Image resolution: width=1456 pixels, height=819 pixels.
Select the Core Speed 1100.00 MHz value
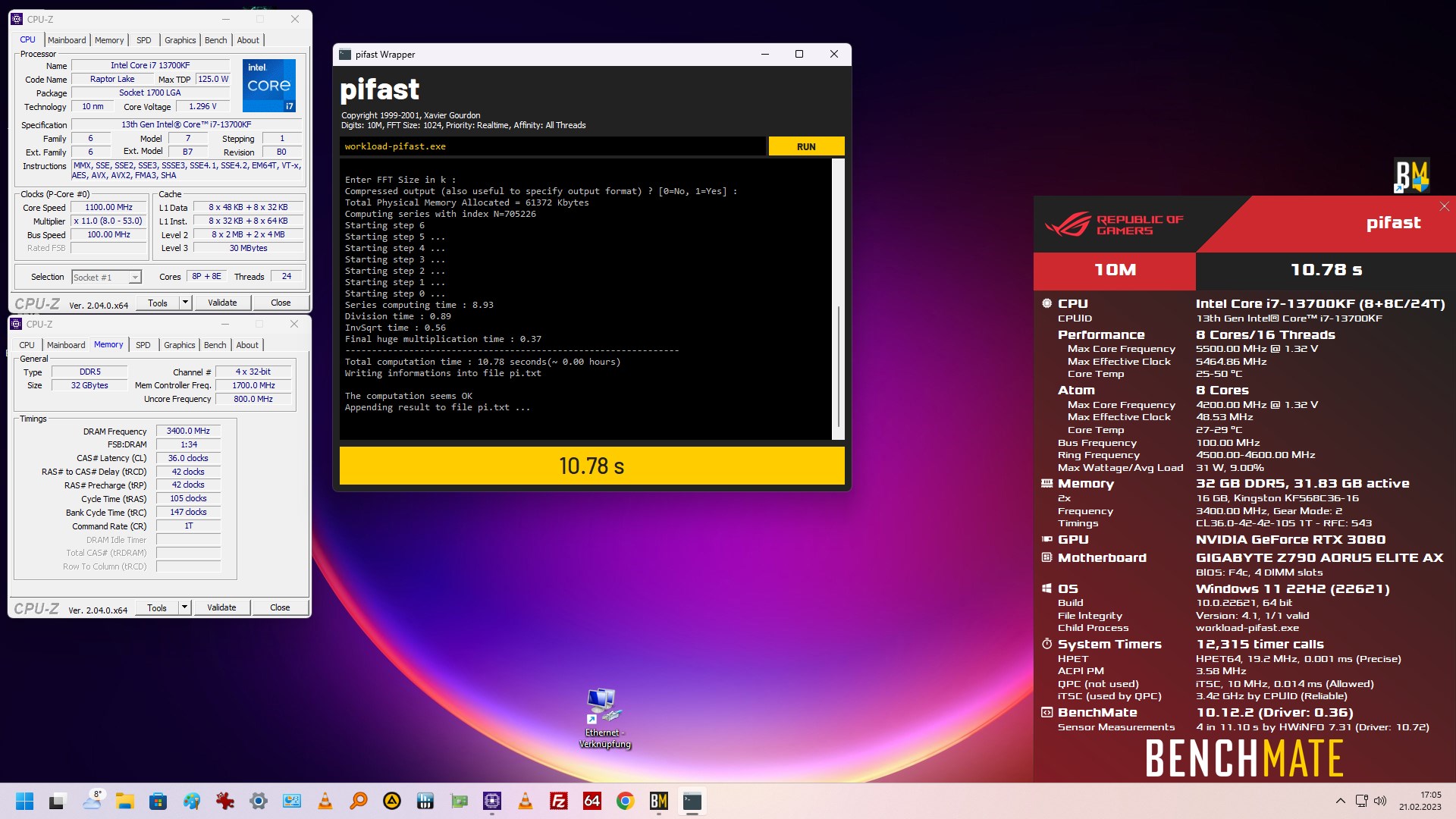coord(108,208)
